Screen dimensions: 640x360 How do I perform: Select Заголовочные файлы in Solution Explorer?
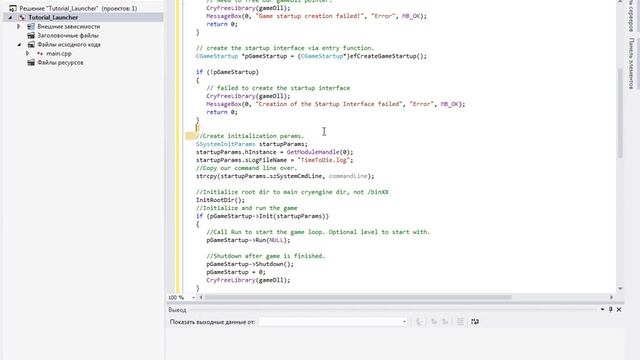[x=68, y=36]
